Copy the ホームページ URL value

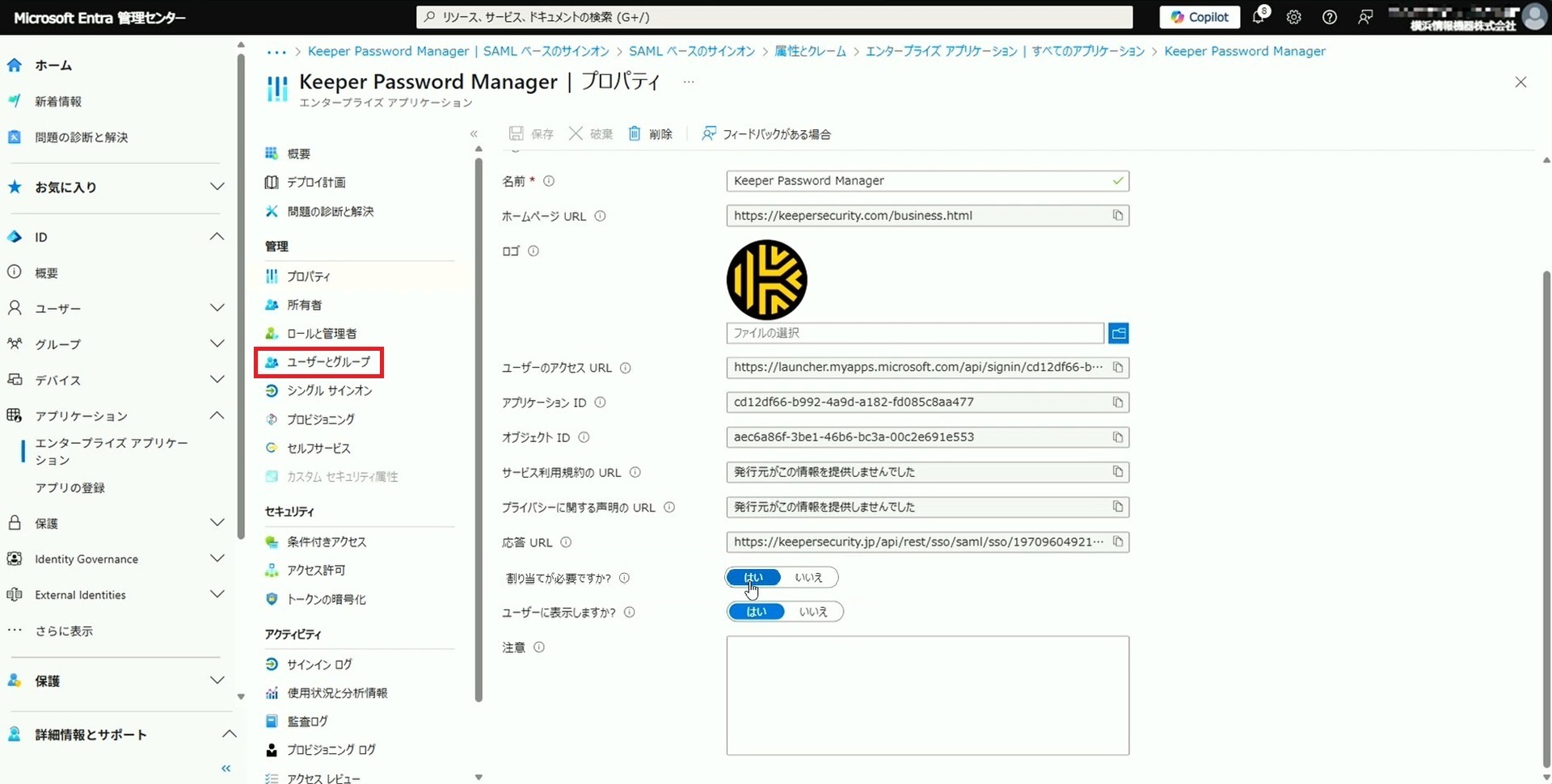click(x=1117, y=216)
